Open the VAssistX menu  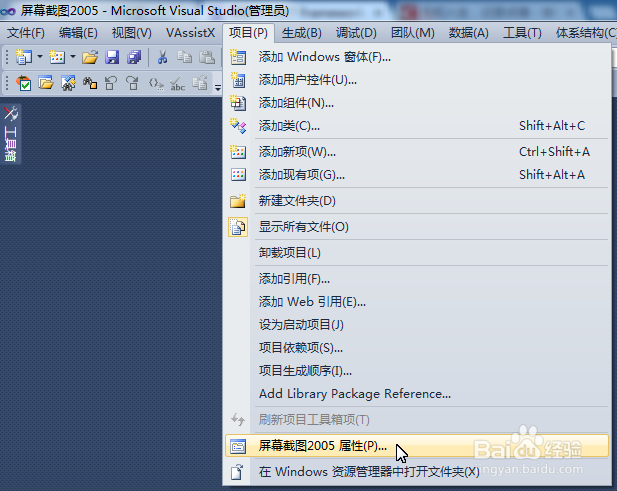[190, 33]
